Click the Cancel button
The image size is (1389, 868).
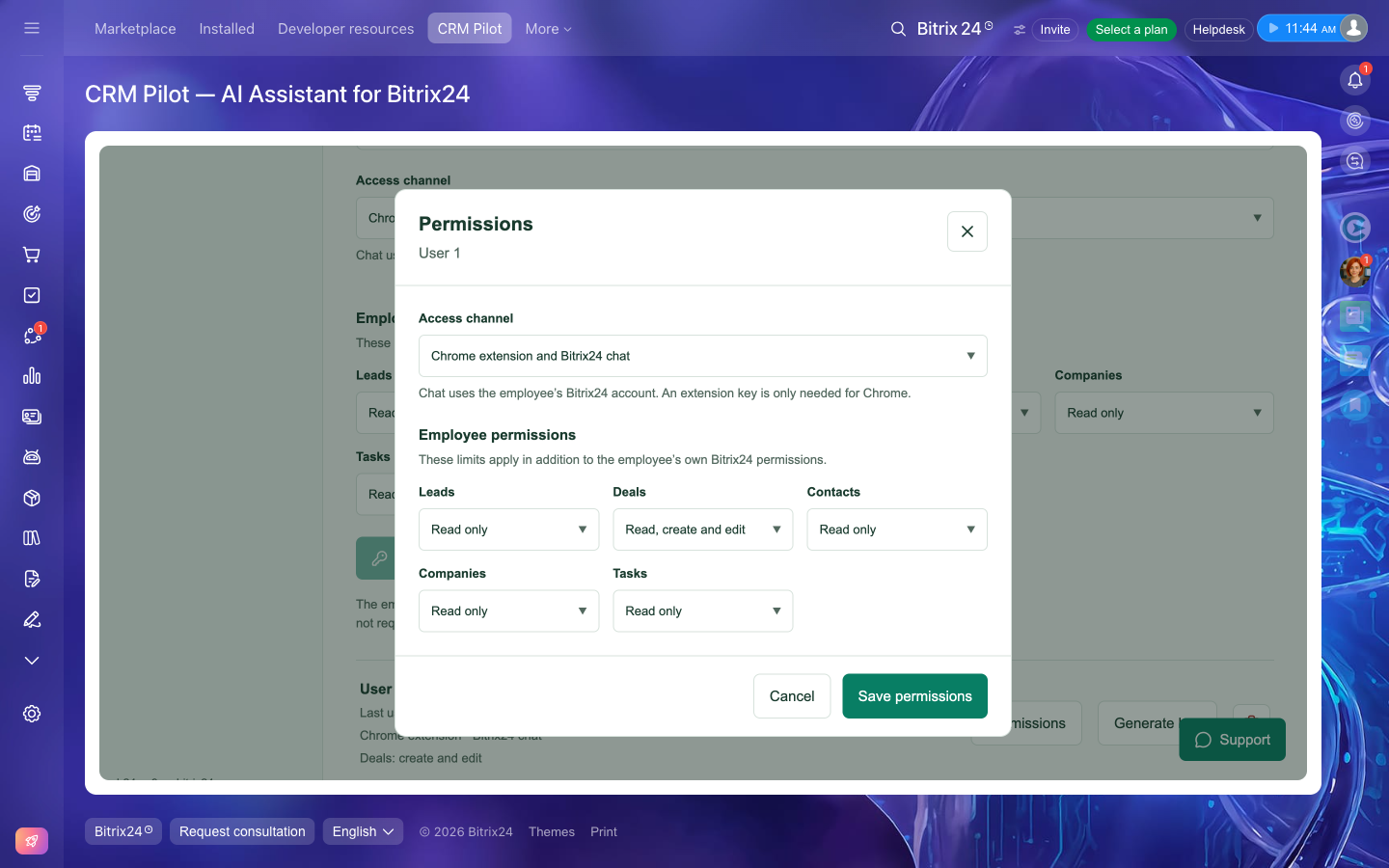tap(792, 696)
